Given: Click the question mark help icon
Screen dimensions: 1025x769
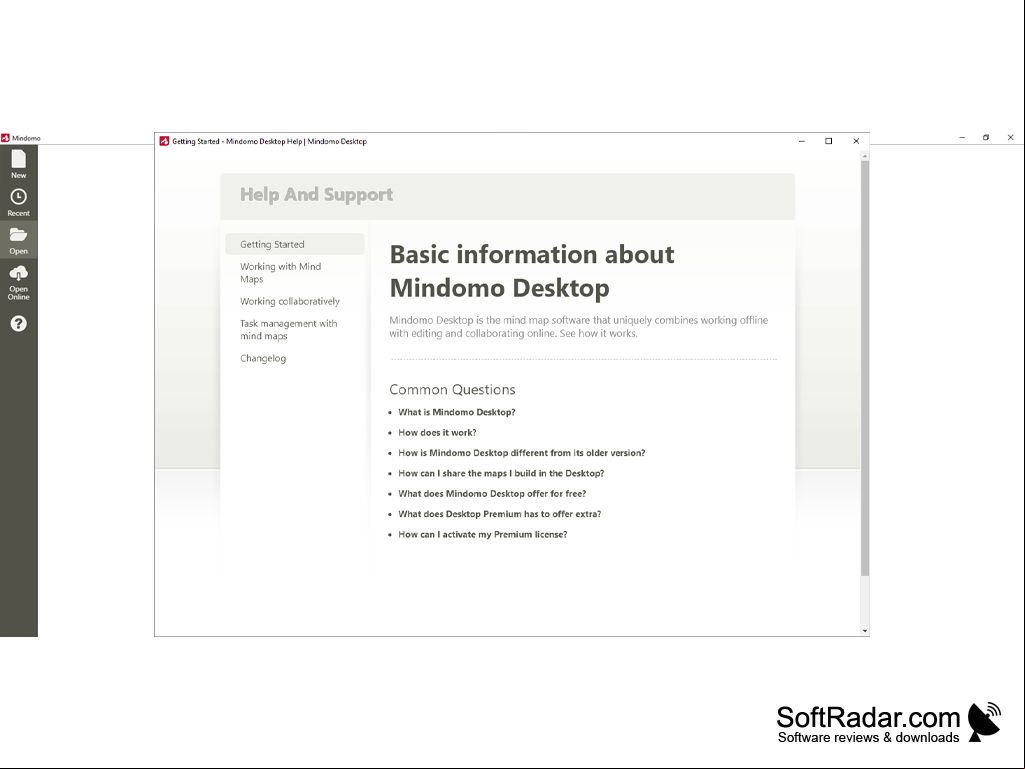Looking at the screenshot, I should [18, 323].
